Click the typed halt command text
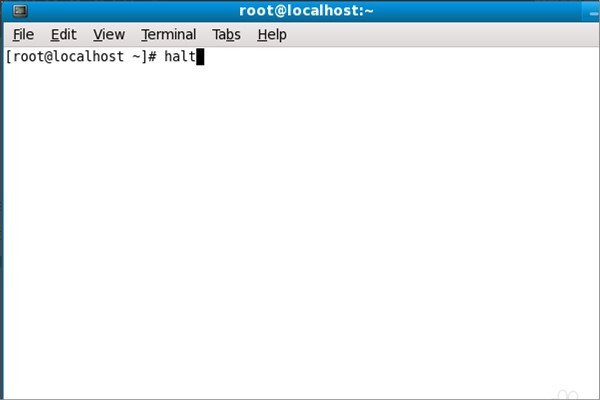 [x=180, y=57]
